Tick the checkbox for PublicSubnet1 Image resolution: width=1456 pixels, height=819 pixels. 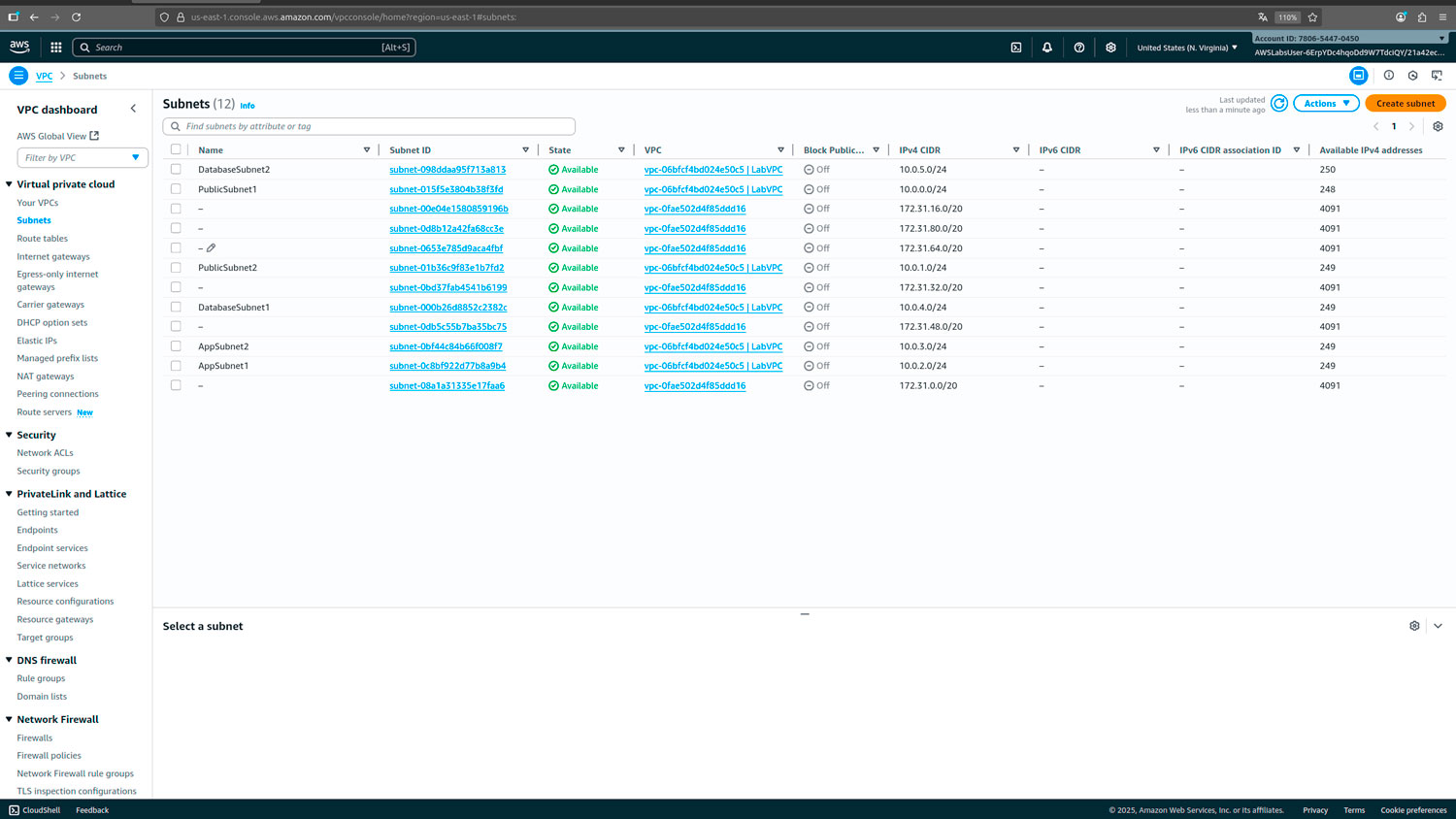coord(176,189)
